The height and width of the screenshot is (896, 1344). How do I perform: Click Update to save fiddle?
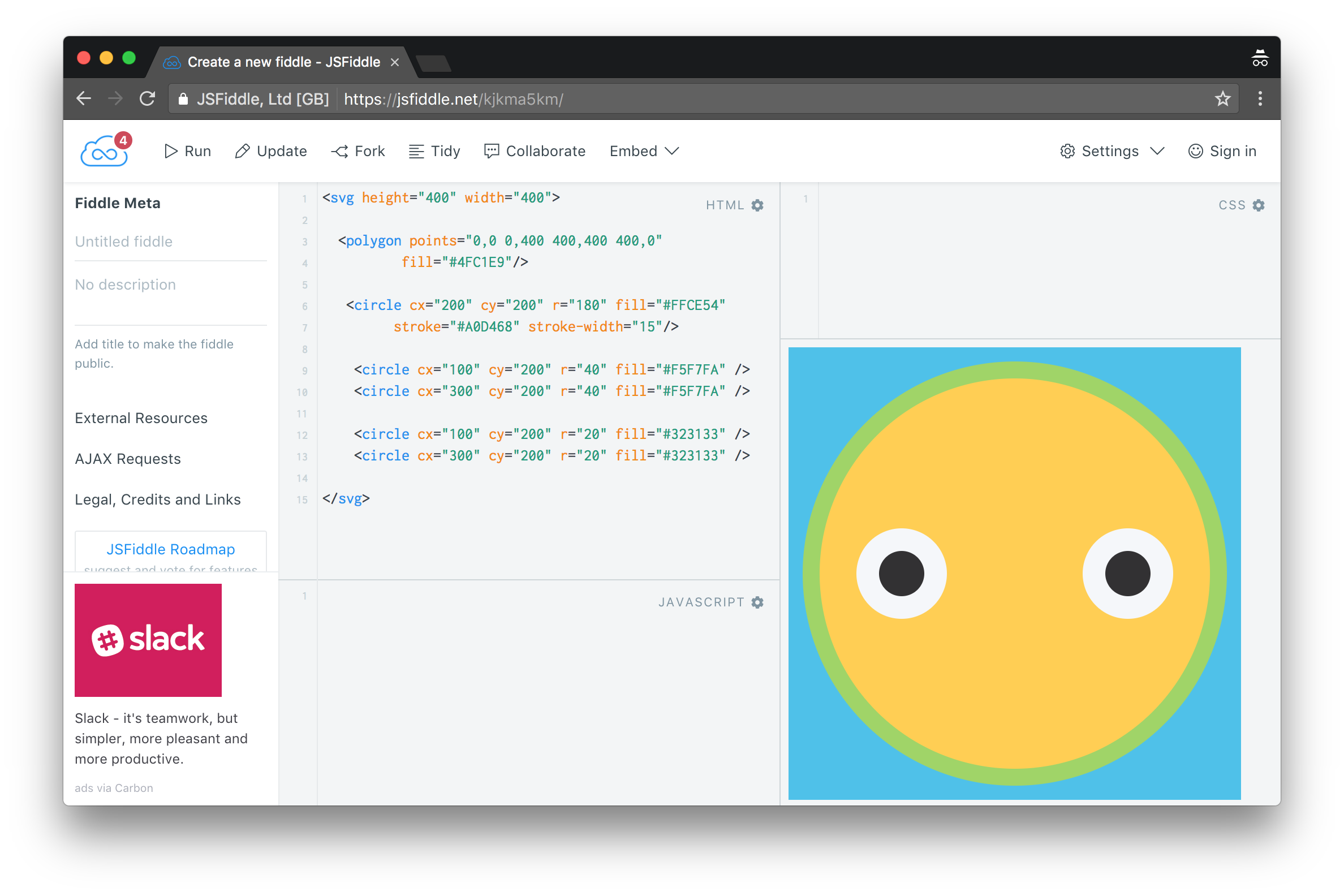tap(271, 151)
